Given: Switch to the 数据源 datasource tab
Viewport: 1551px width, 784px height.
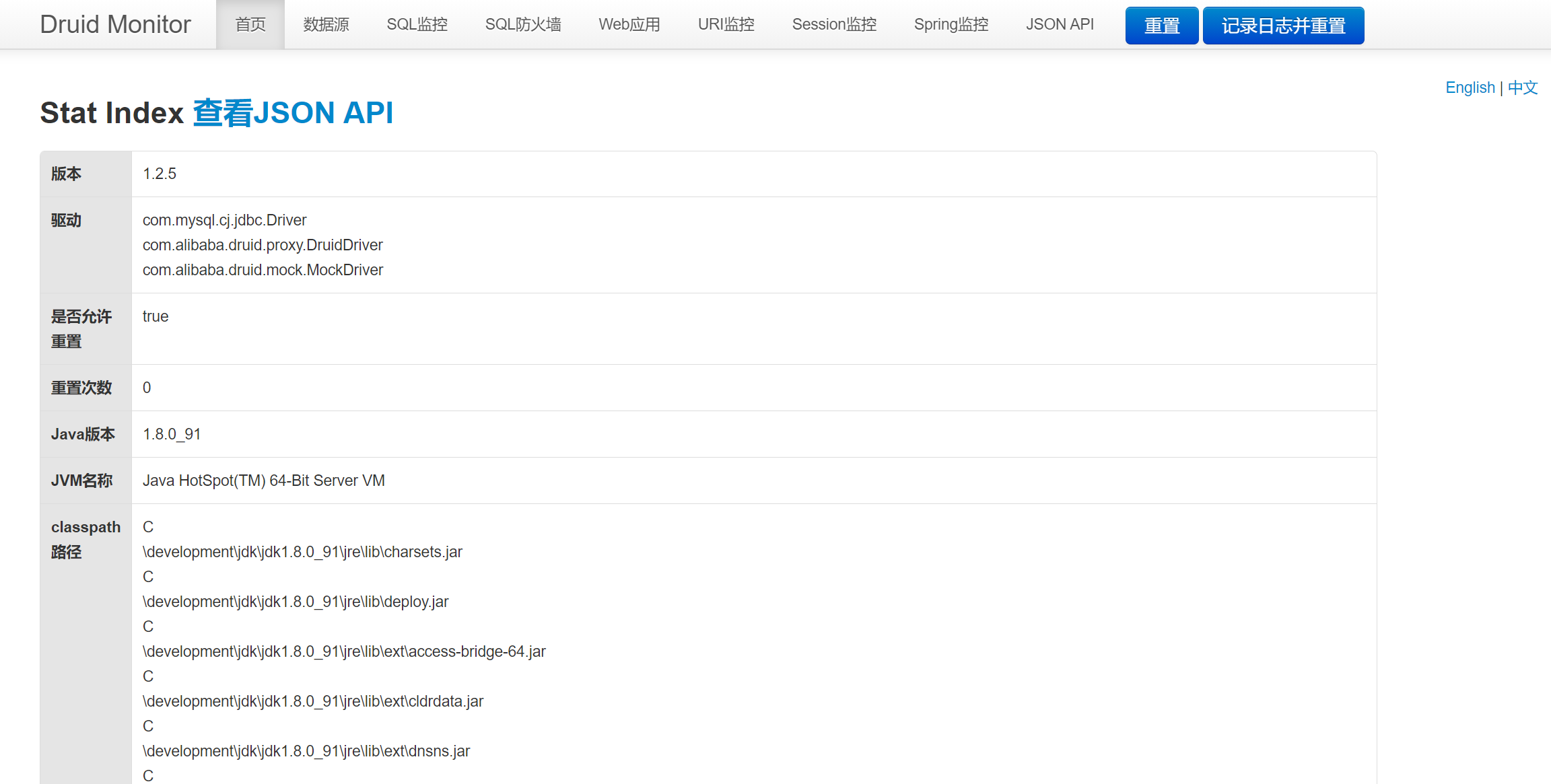Looking at the screenshot, I should 326,24.
